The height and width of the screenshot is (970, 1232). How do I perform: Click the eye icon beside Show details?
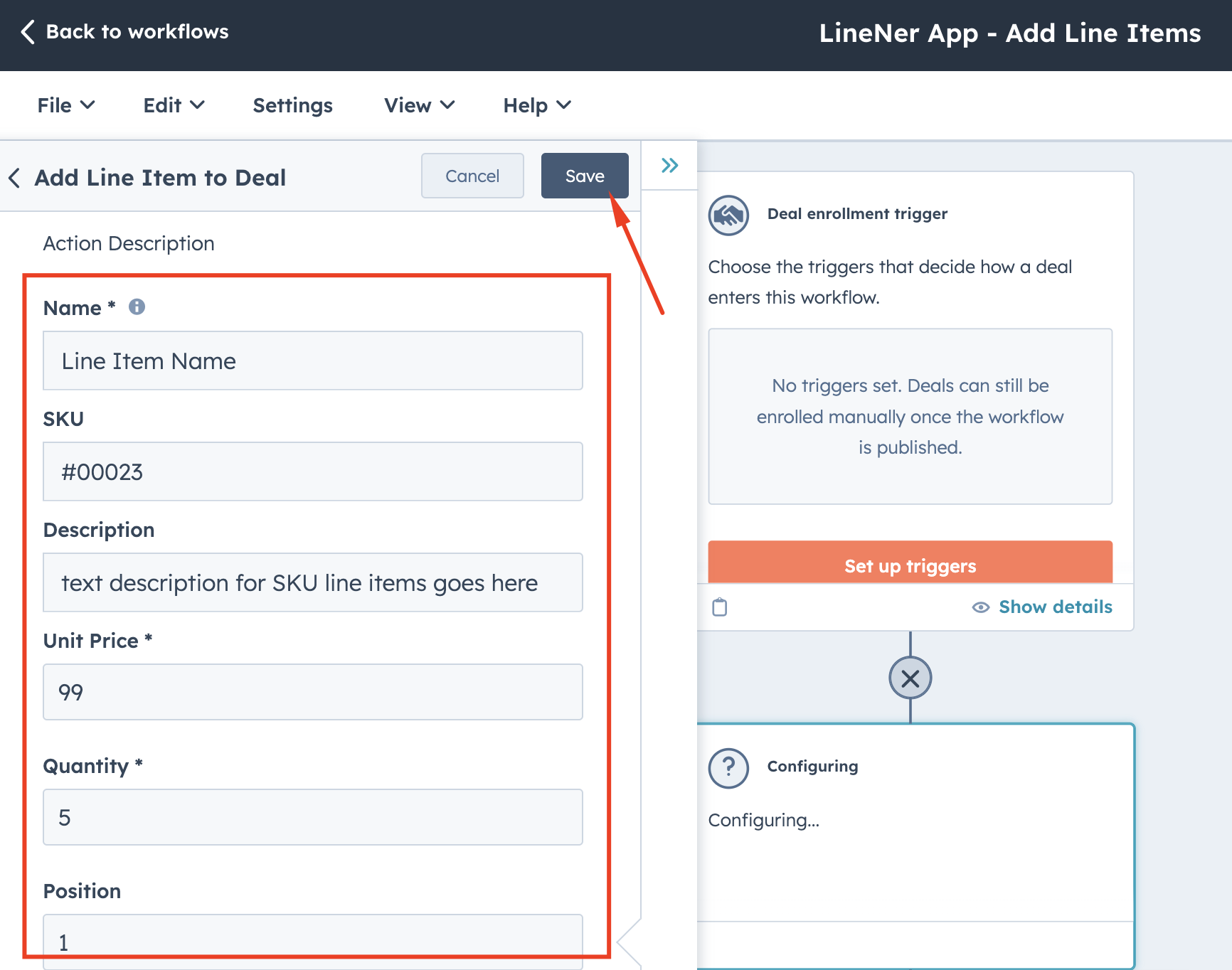pos(981,607)
